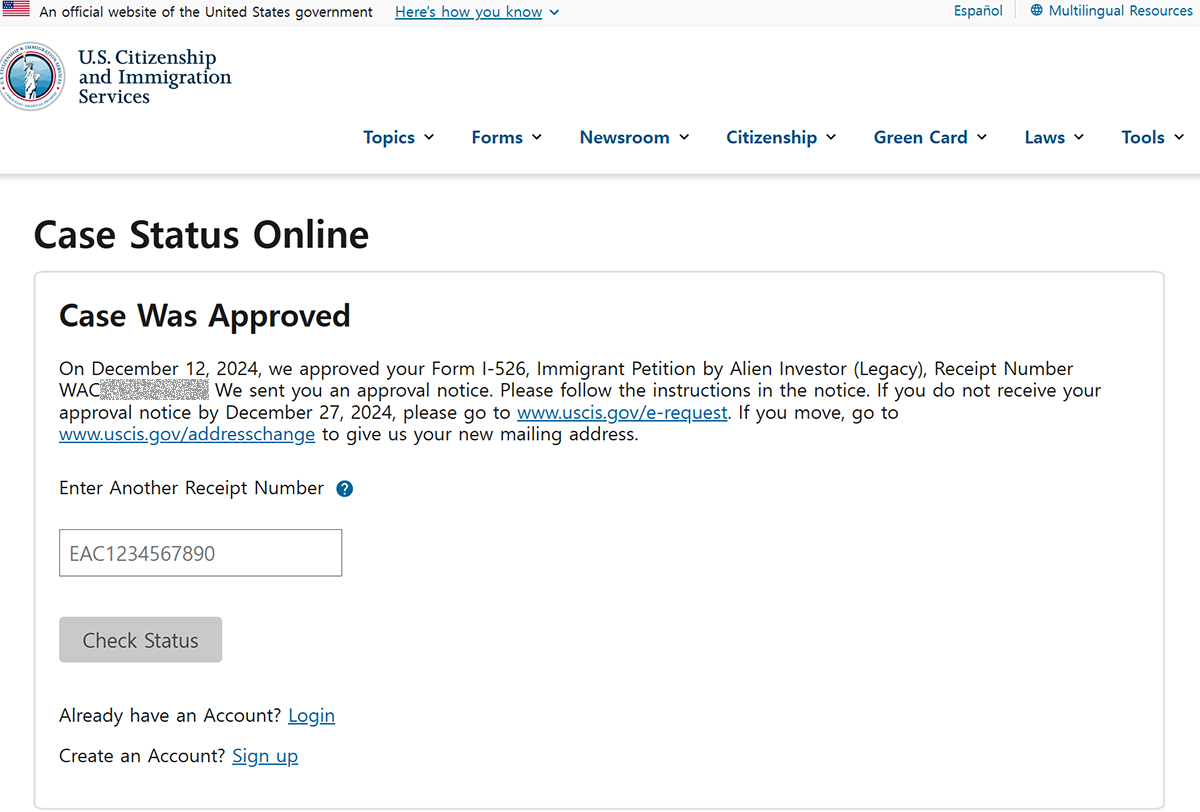Expand the Newsroom menu
Image resolution: width=1200 pixels, height=812 pixels.
(x=635, y=138)
